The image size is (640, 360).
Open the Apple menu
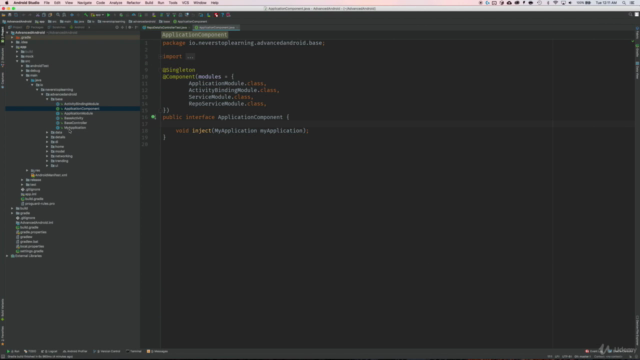pyautogui.click(x=7, y=3)
